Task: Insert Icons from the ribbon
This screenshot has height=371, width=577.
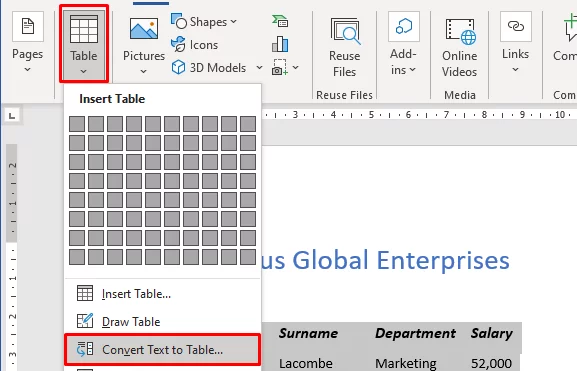Action: click(x=195, y=45)
